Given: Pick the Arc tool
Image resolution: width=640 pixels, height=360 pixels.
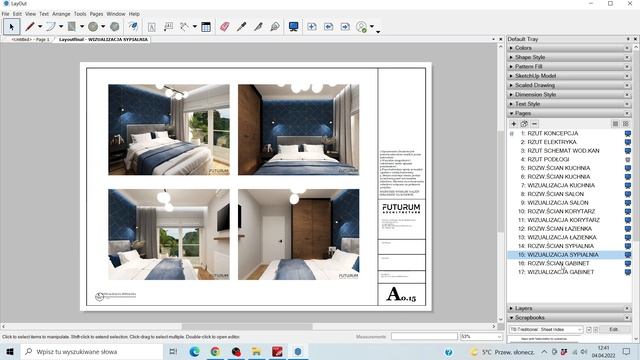Looking at the screenshot, I should pyautogui.click(x=51, y=27).
